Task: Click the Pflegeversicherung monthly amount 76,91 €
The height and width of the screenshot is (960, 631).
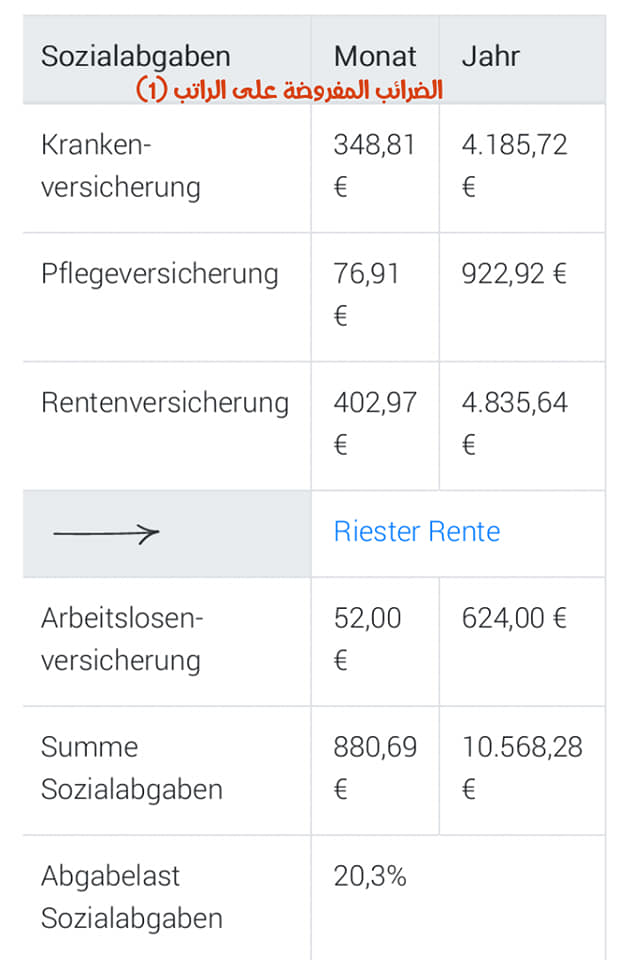Action: [x=366, y=294]
